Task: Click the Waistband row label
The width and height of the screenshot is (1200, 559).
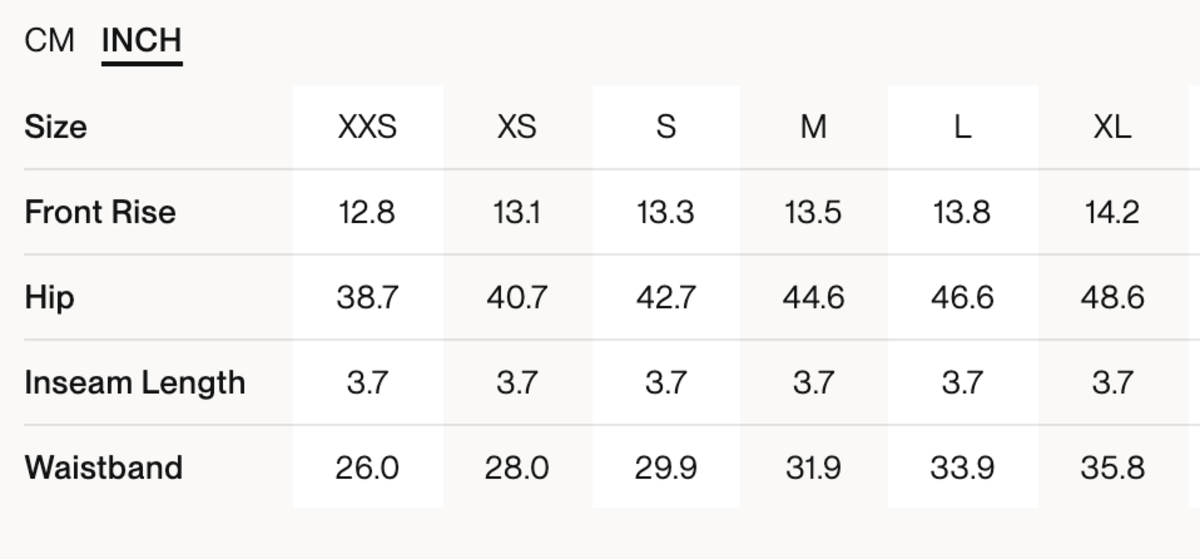Action: (103, 468)
